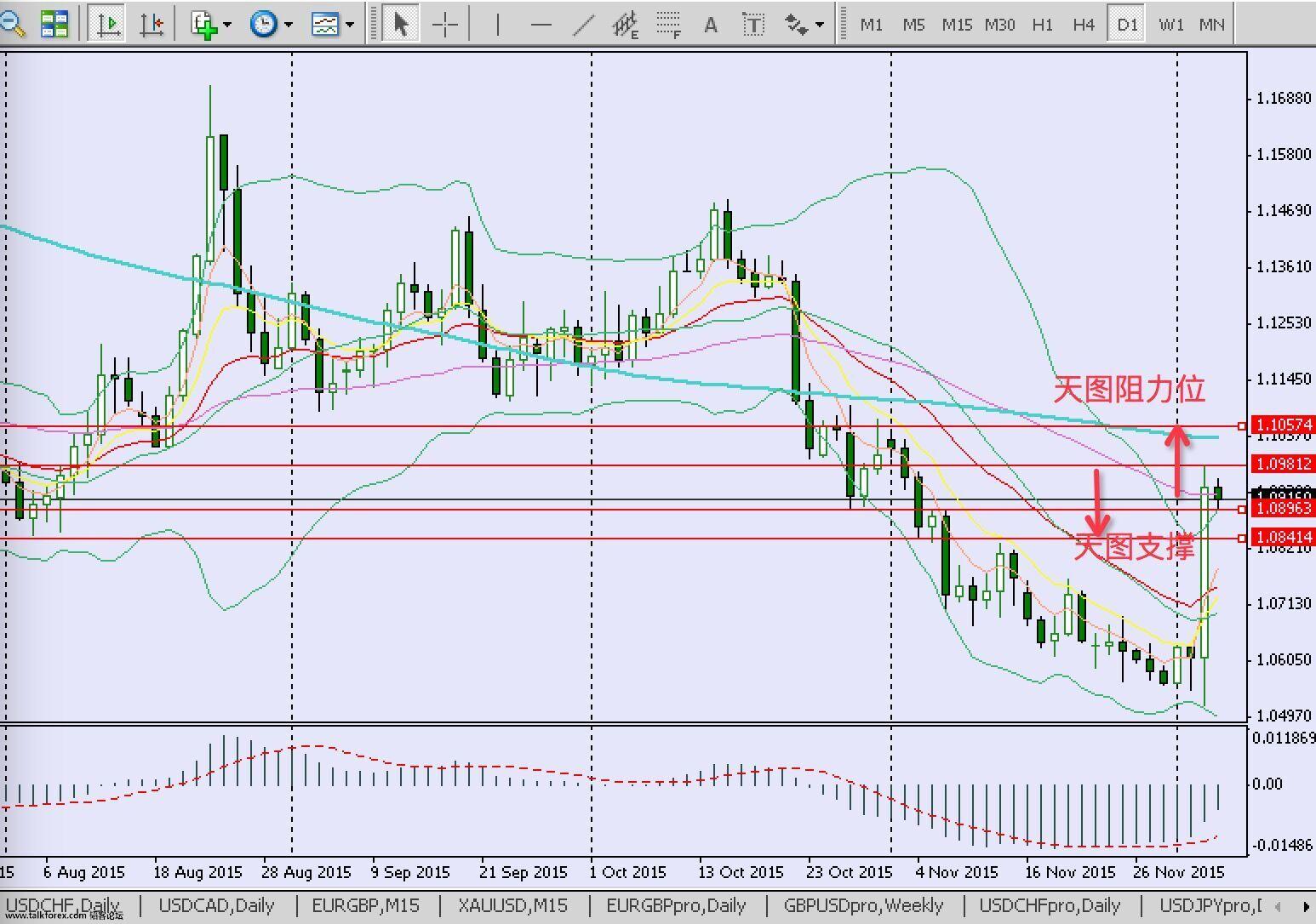Select the Cursor arrow tool

point(399,24)
